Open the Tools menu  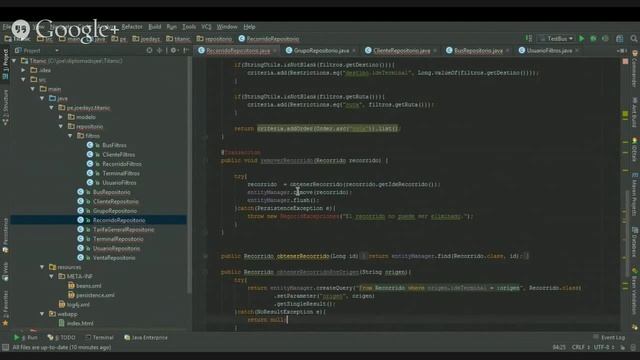point(189,27)
